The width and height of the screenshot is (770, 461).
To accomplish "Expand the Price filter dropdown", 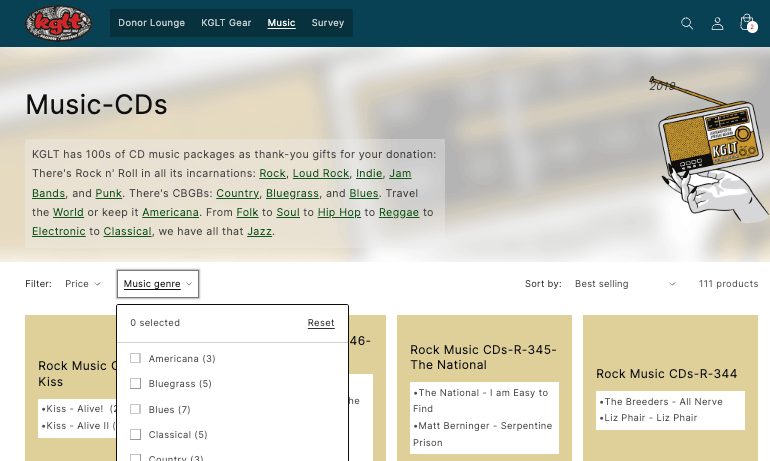I will point(82,284).
